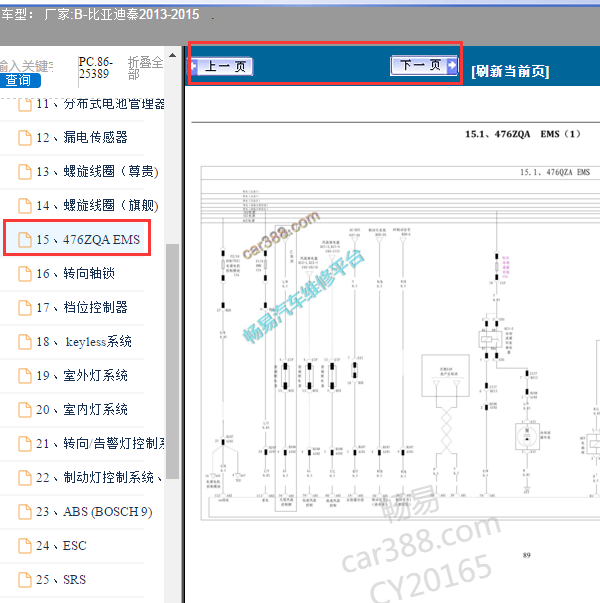Click document icon beside 476ZQA EMS
The width and height of the screenshot is (600, 603).
(x=25, y=240)
